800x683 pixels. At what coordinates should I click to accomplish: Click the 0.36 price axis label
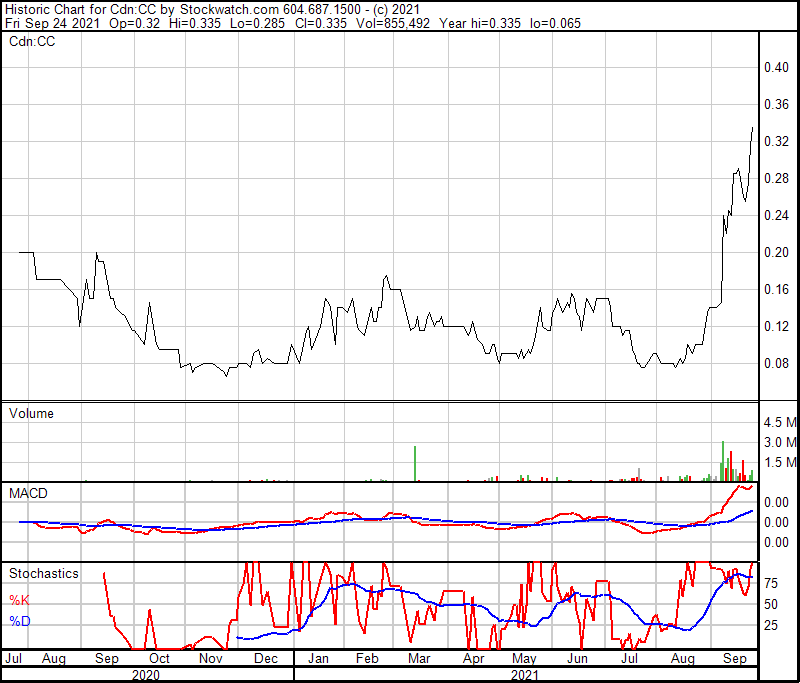[776, 105]
